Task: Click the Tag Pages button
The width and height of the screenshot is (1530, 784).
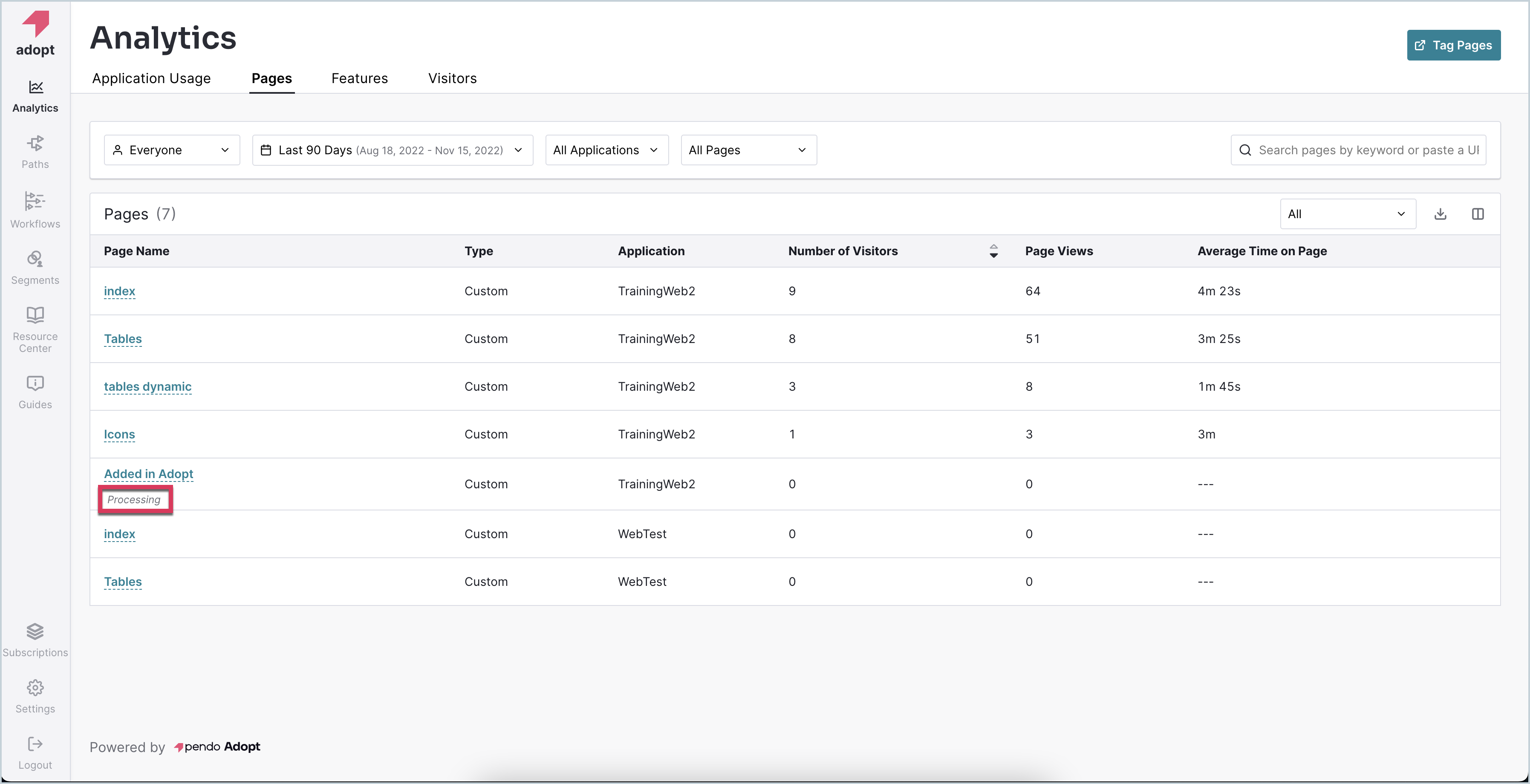Action: point(1453,45)
